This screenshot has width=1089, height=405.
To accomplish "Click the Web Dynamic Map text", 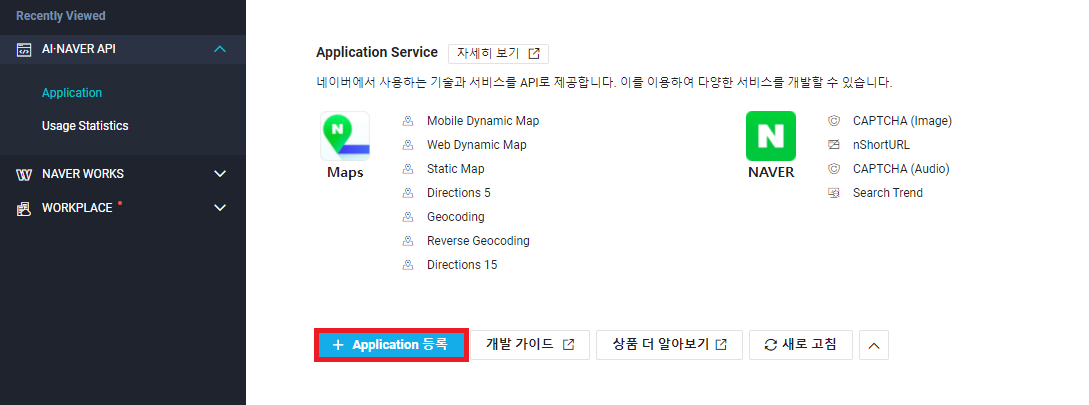I will point(476,145).
